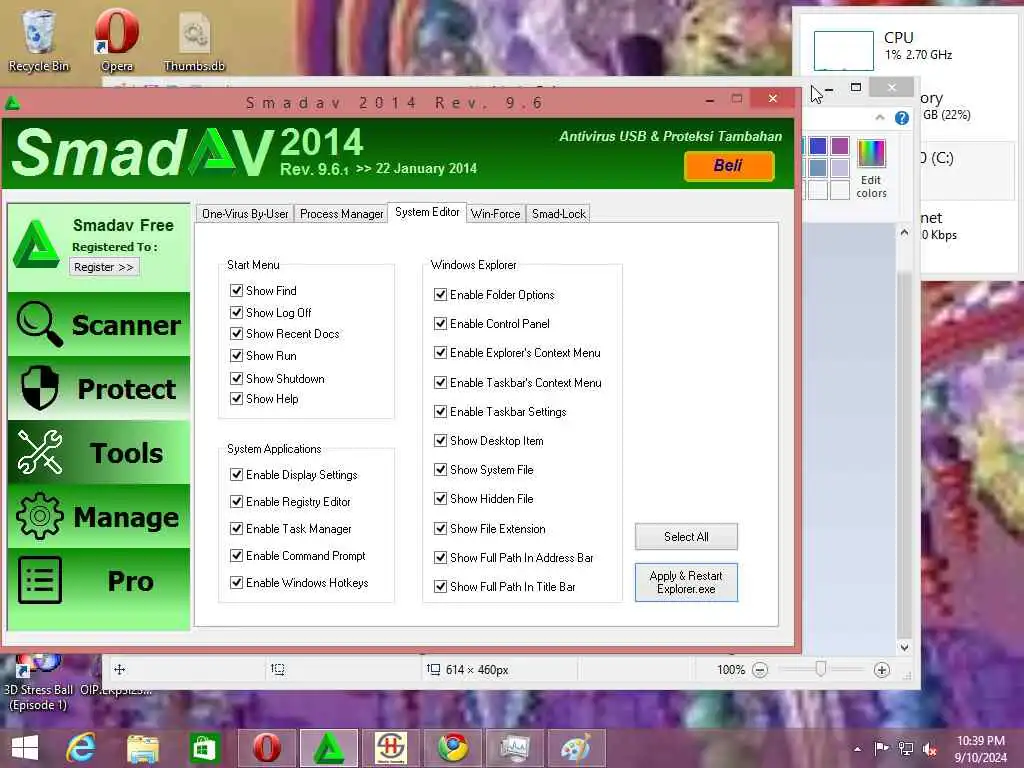Viewport: 1024px width, 768px height.
Task: Switch to Task Manager in the taskbar
Action: click(x=515, y=748)
